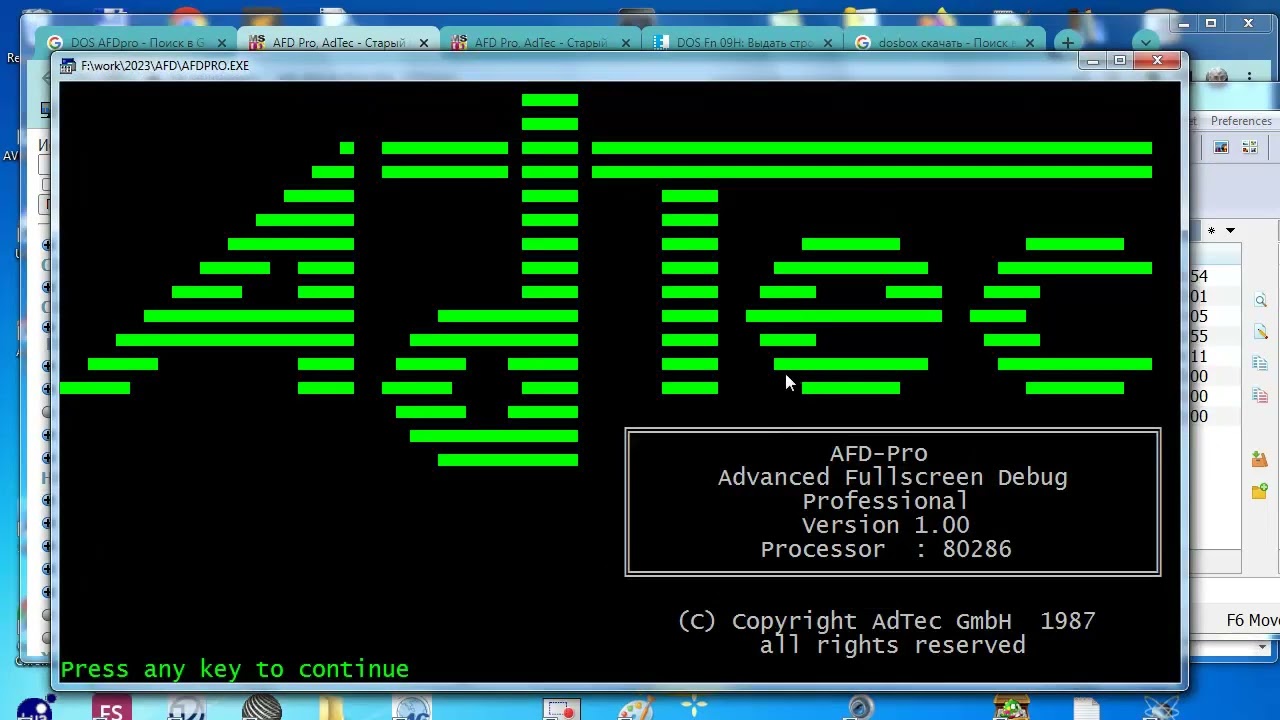Click the "Press any key to continue" prompt
This screenshot has height=720, width=1280.
(x=234, y=669)
